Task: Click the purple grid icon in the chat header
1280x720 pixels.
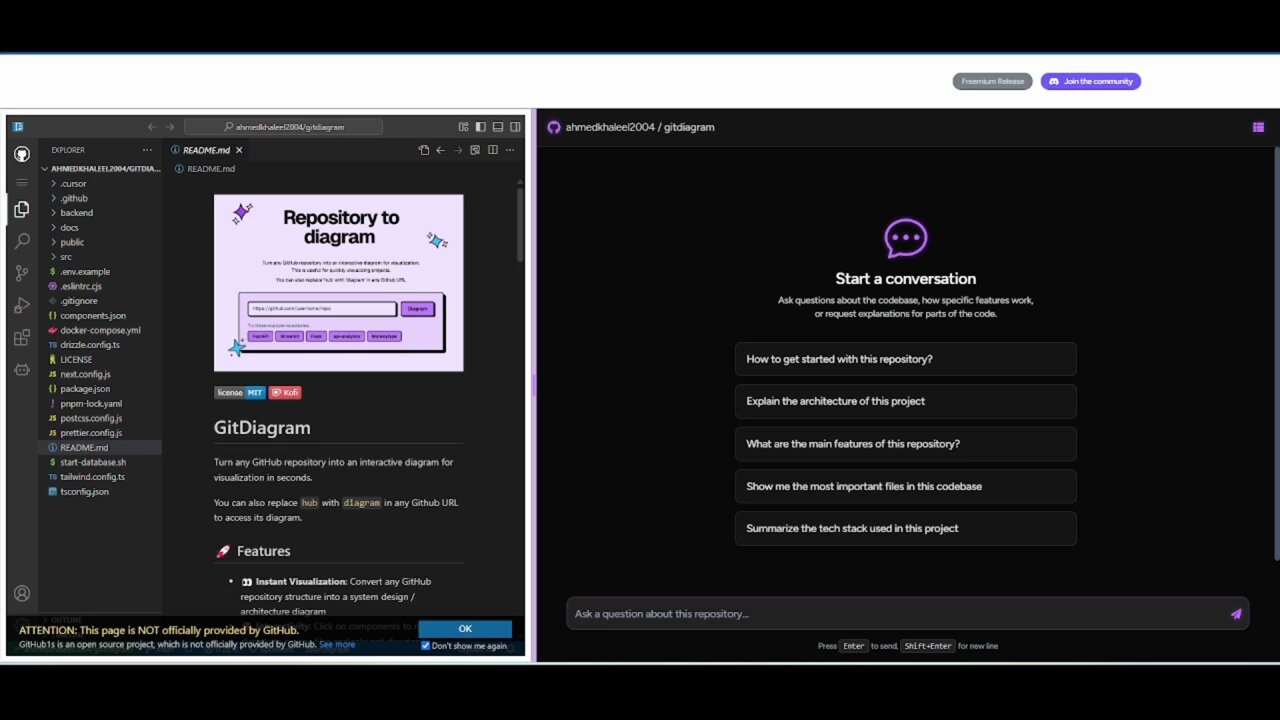Action: (1258, 127)
